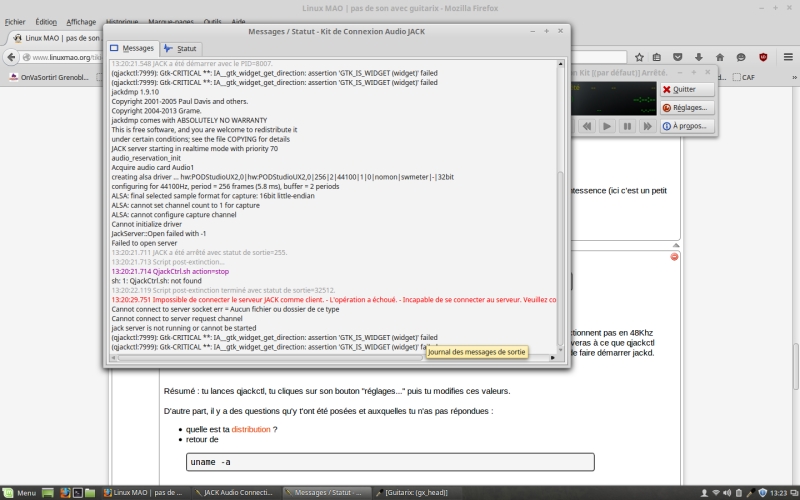800x500 pixels.
Task: Fast-forward JACK transport
Action: tap(647, 126)
